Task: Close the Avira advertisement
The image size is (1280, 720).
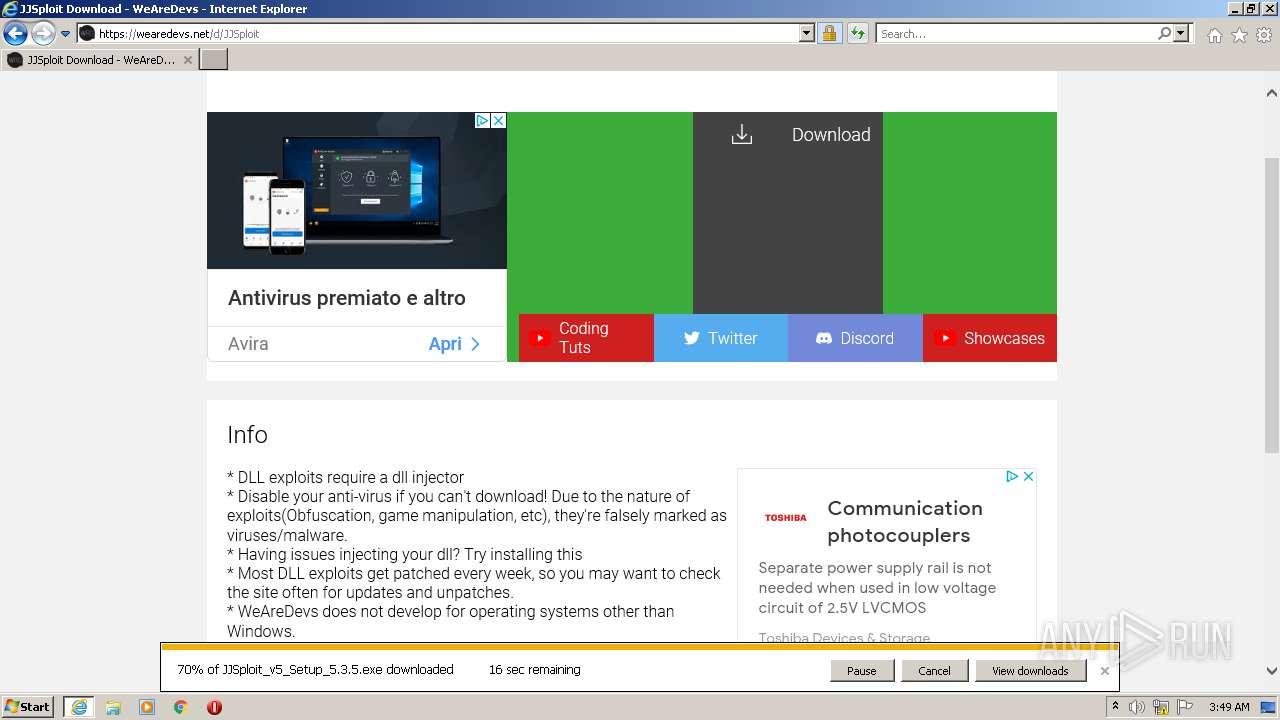Action: pyautogui.click(x=498, y=120)
